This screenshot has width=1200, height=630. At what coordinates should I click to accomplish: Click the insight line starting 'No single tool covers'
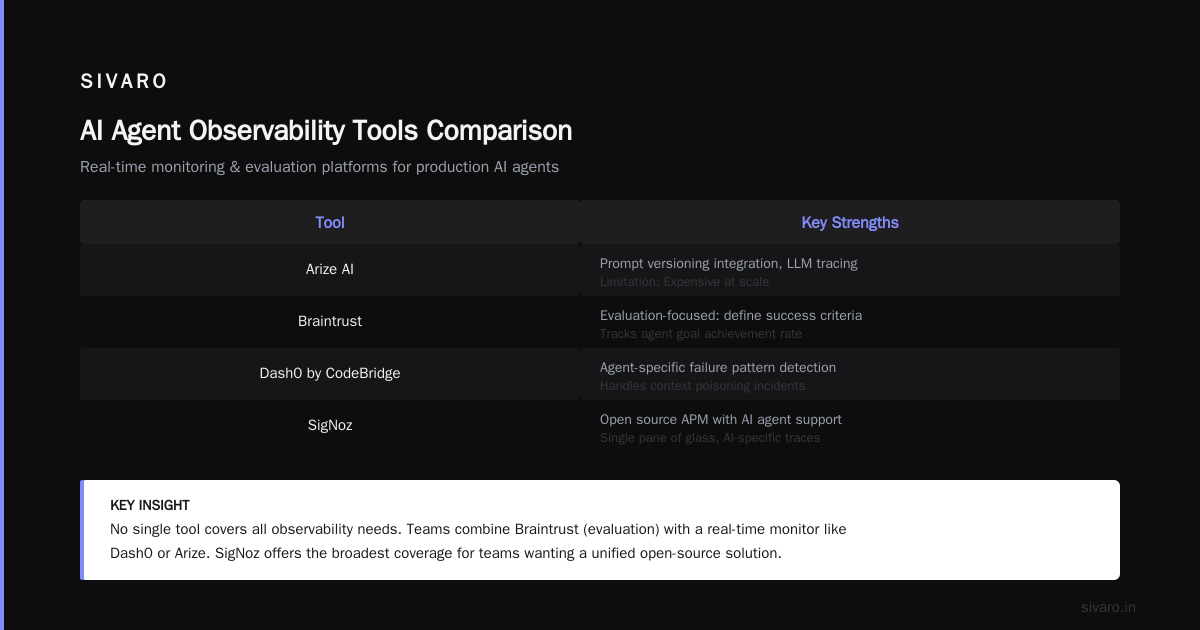478,529
